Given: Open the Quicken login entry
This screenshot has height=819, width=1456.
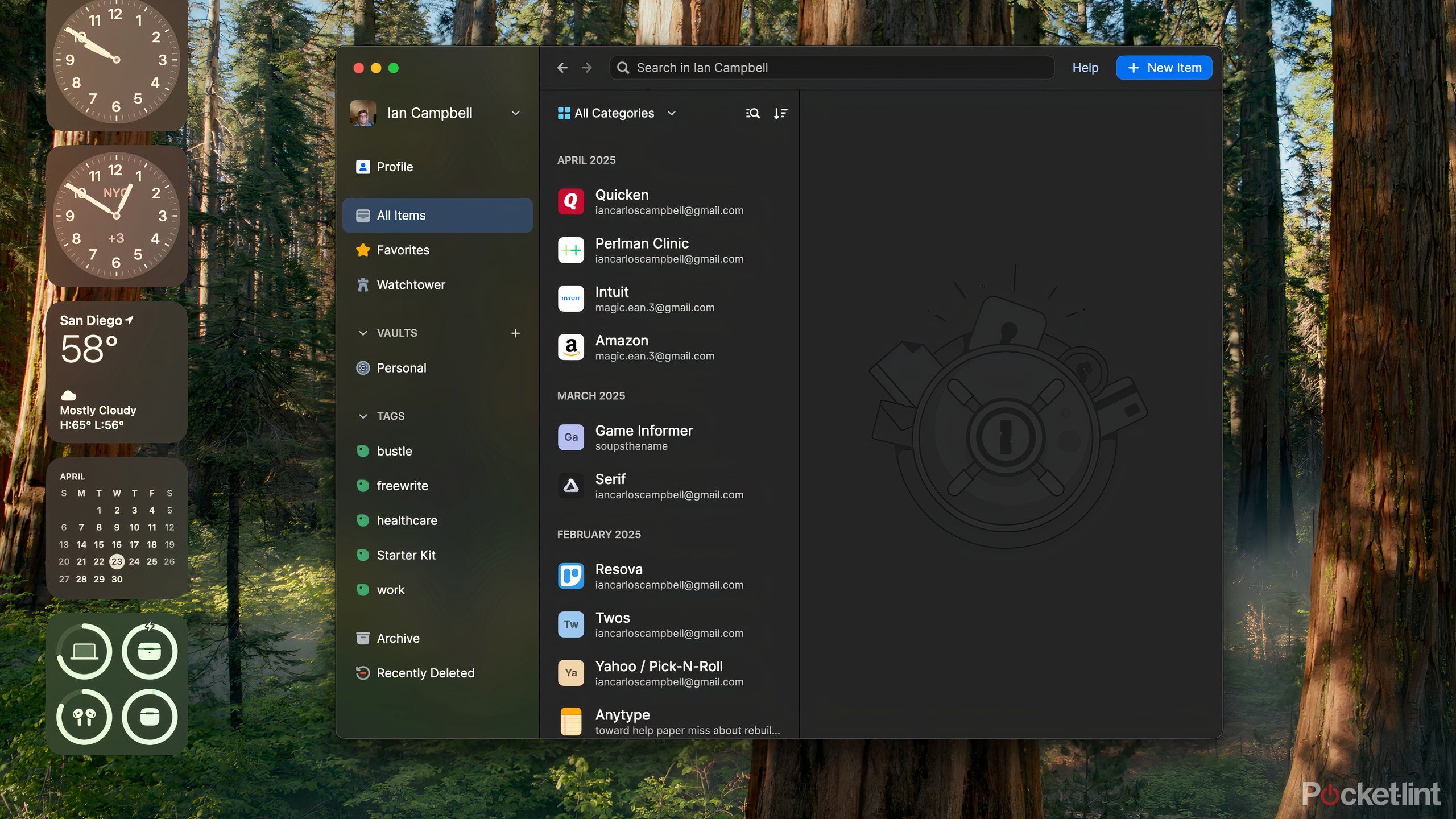Looking at the screenshot, I should tap(669, 201).
